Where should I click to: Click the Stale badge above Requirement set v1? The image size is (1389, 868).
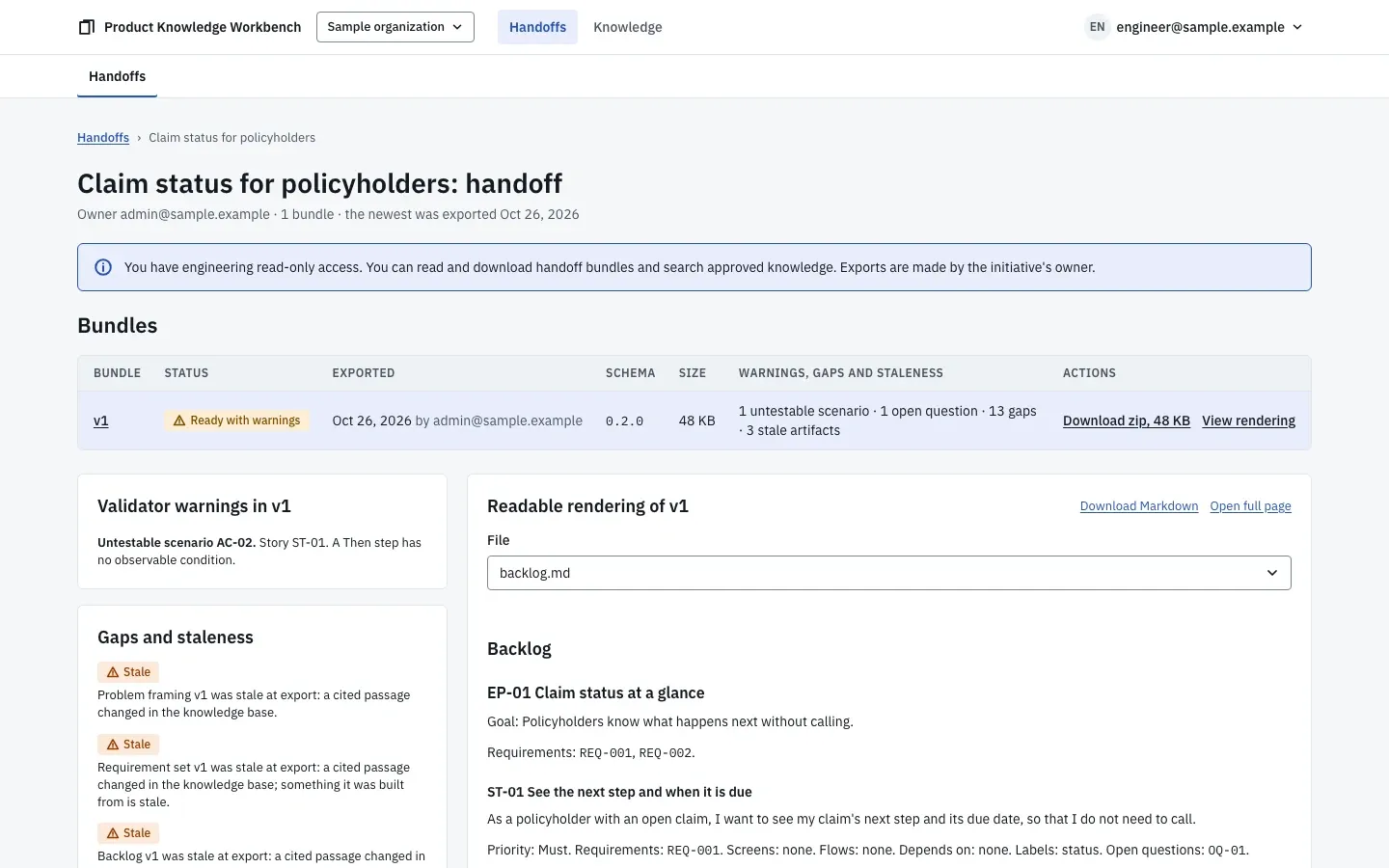tap(128, 745)
